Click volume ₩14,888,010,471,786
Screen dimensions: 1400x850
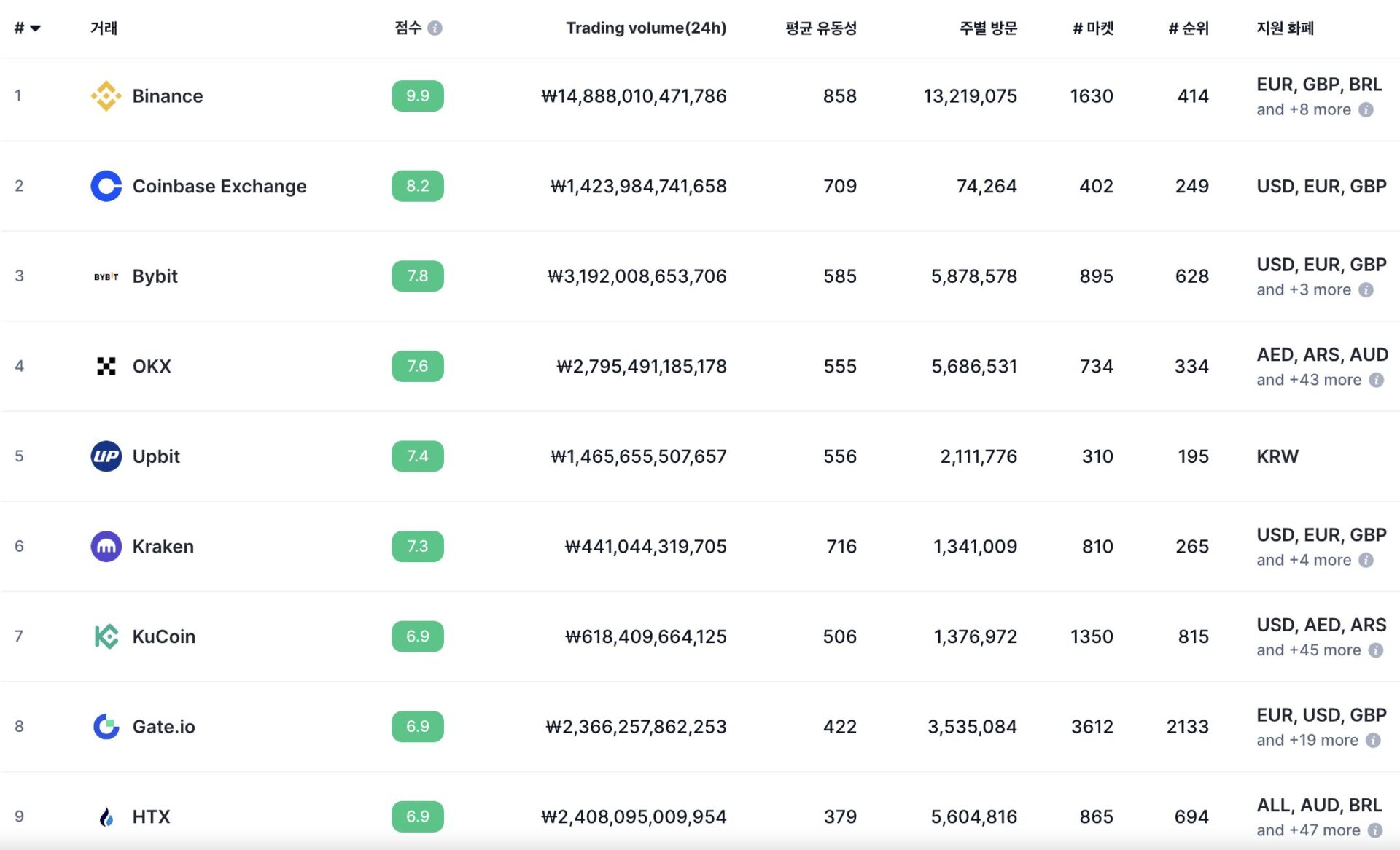pyautogui.click(x=634, y=96)
